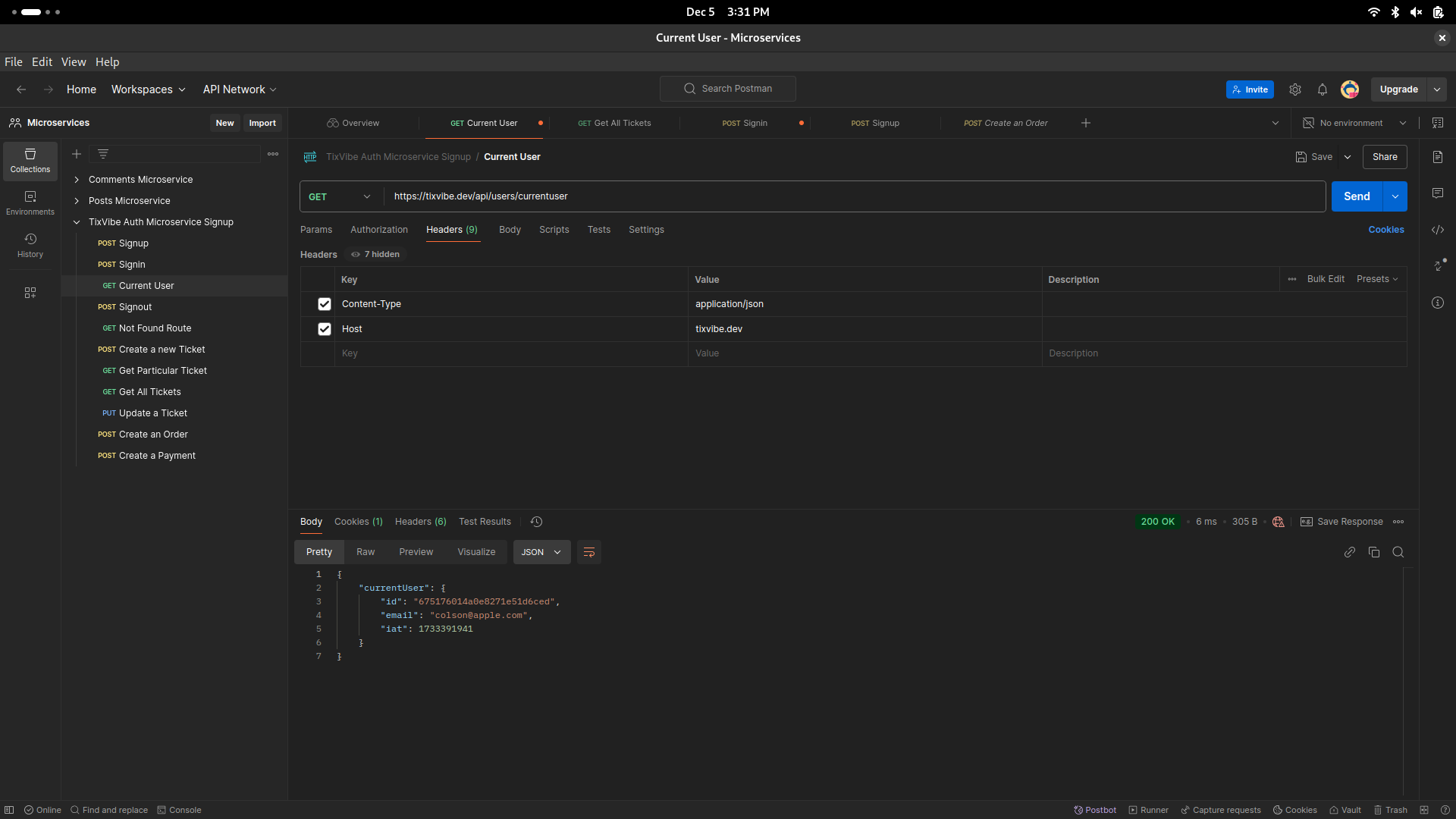Go back with the left arrow icon
The image size is (1456, 819).
pos(21,89)
